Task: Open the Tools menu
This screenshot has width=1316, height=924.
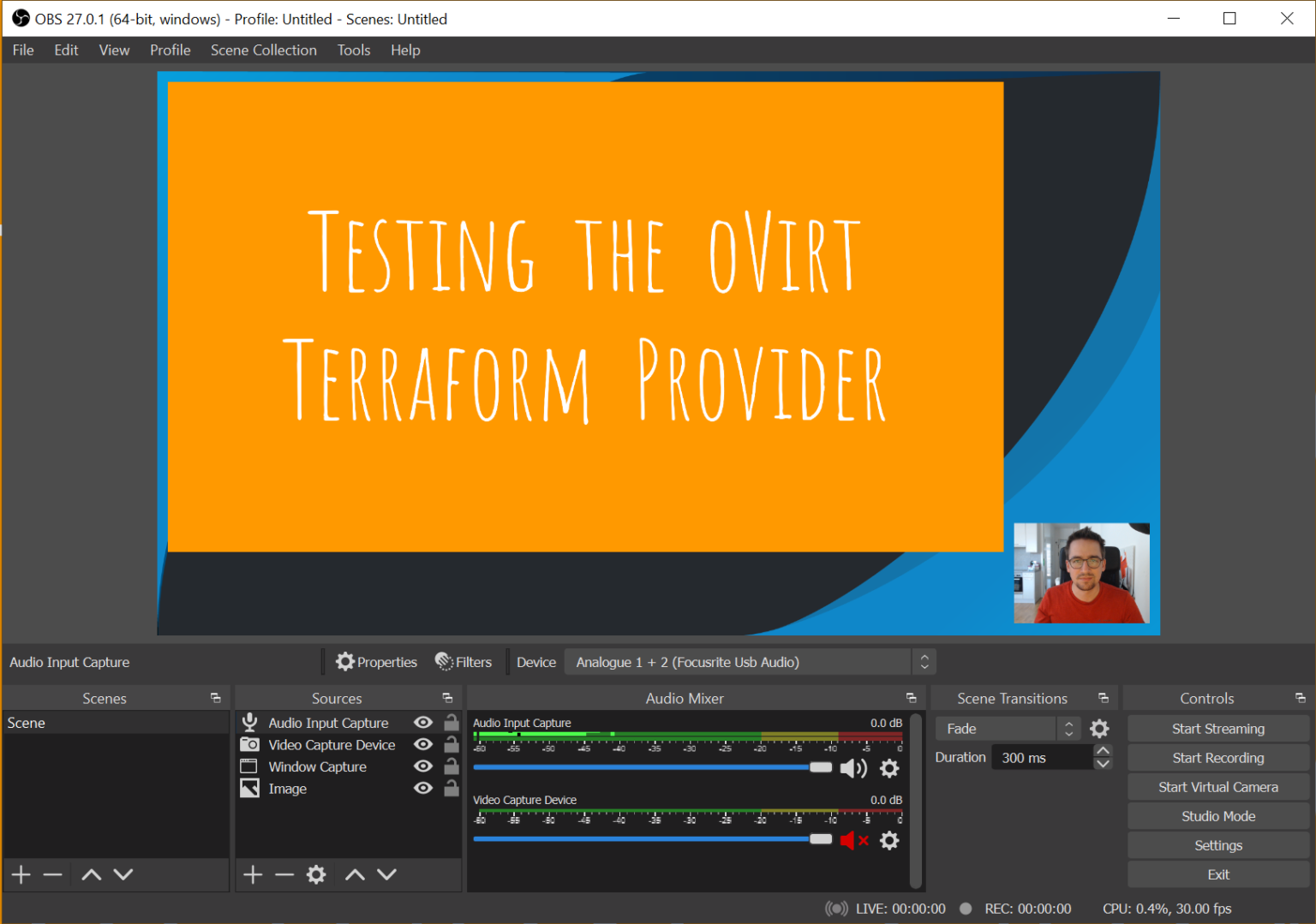Action: (x=353, y=51)
